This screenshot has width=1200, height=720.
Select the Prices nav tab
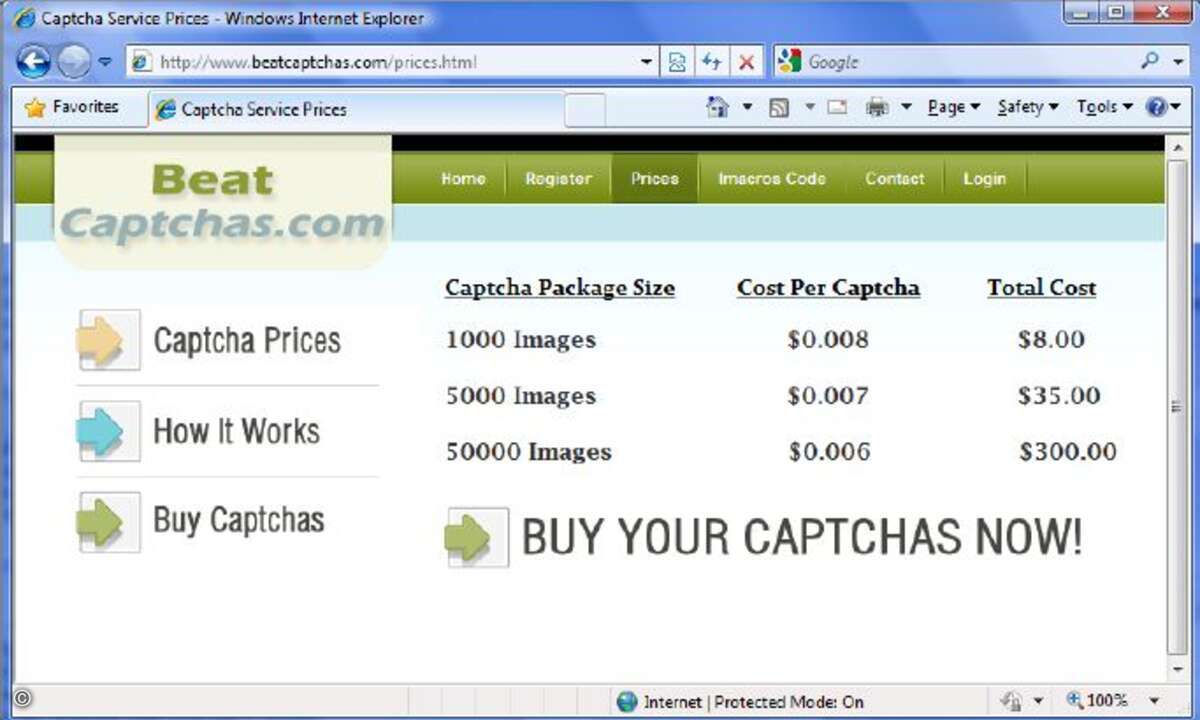(x=654, y=179)
